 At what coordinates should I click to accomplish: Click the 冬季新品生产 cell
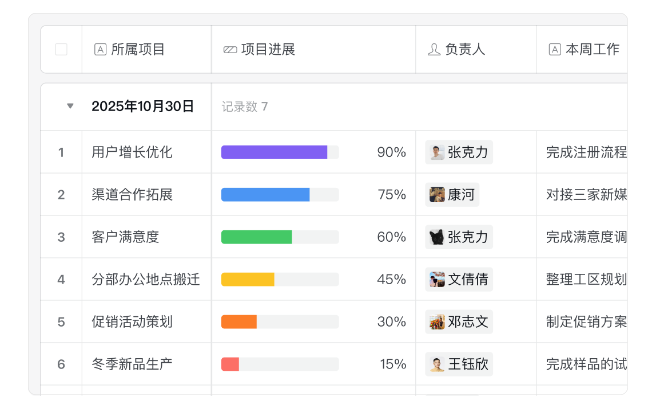point(132,364)
